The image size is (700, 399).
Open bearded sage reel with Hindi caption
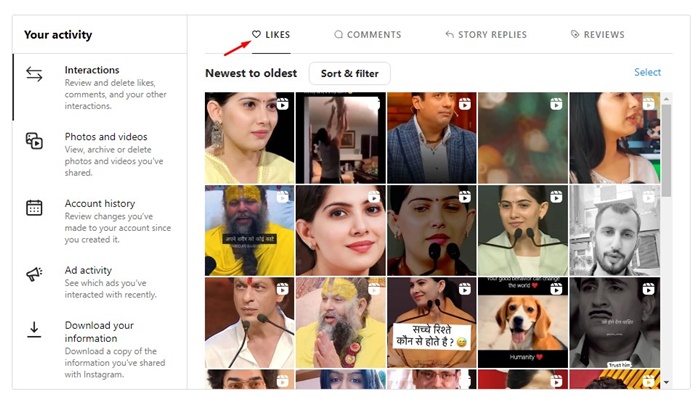[250, 230]
